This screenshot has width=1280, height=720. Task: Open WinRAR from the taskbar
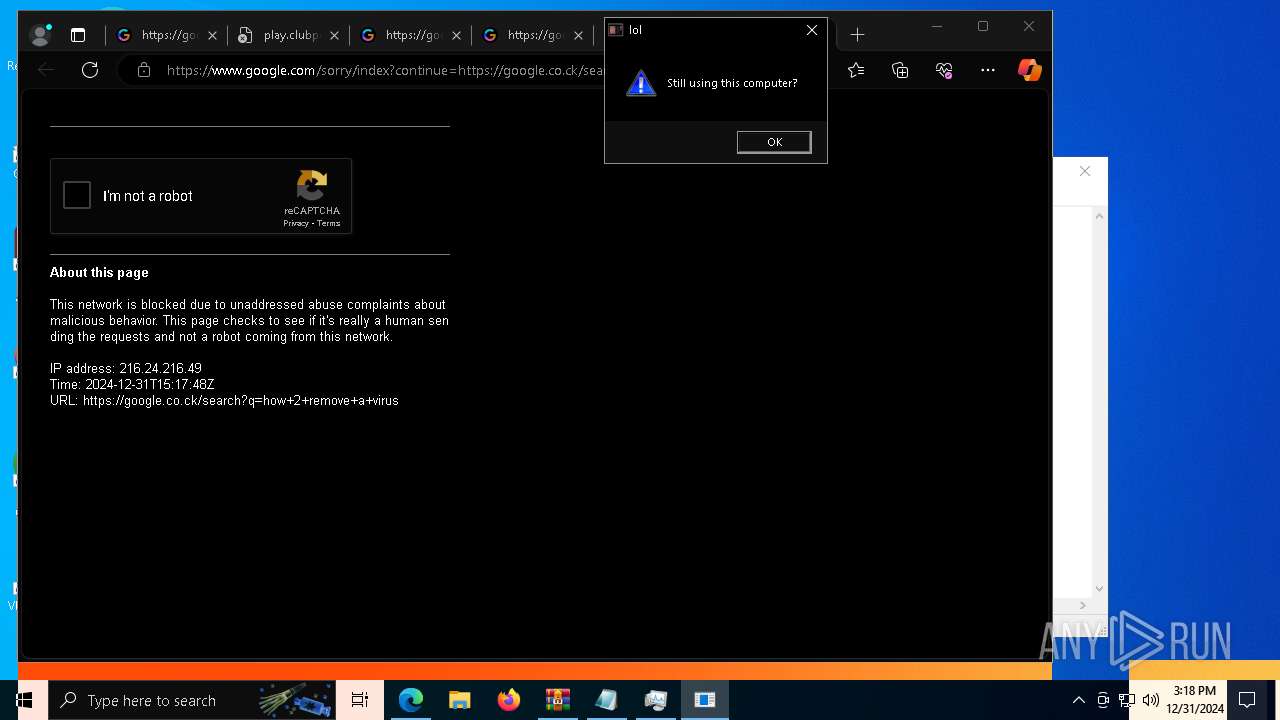tap(558, 700)
